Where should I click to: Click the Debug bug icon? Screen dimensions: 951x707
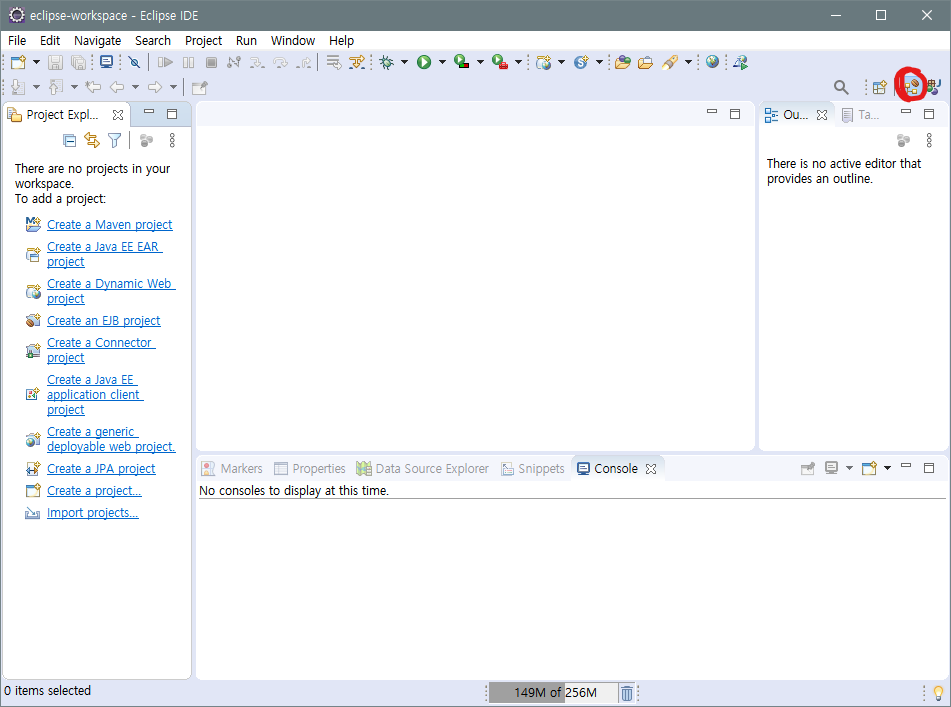tap(386, 62)
